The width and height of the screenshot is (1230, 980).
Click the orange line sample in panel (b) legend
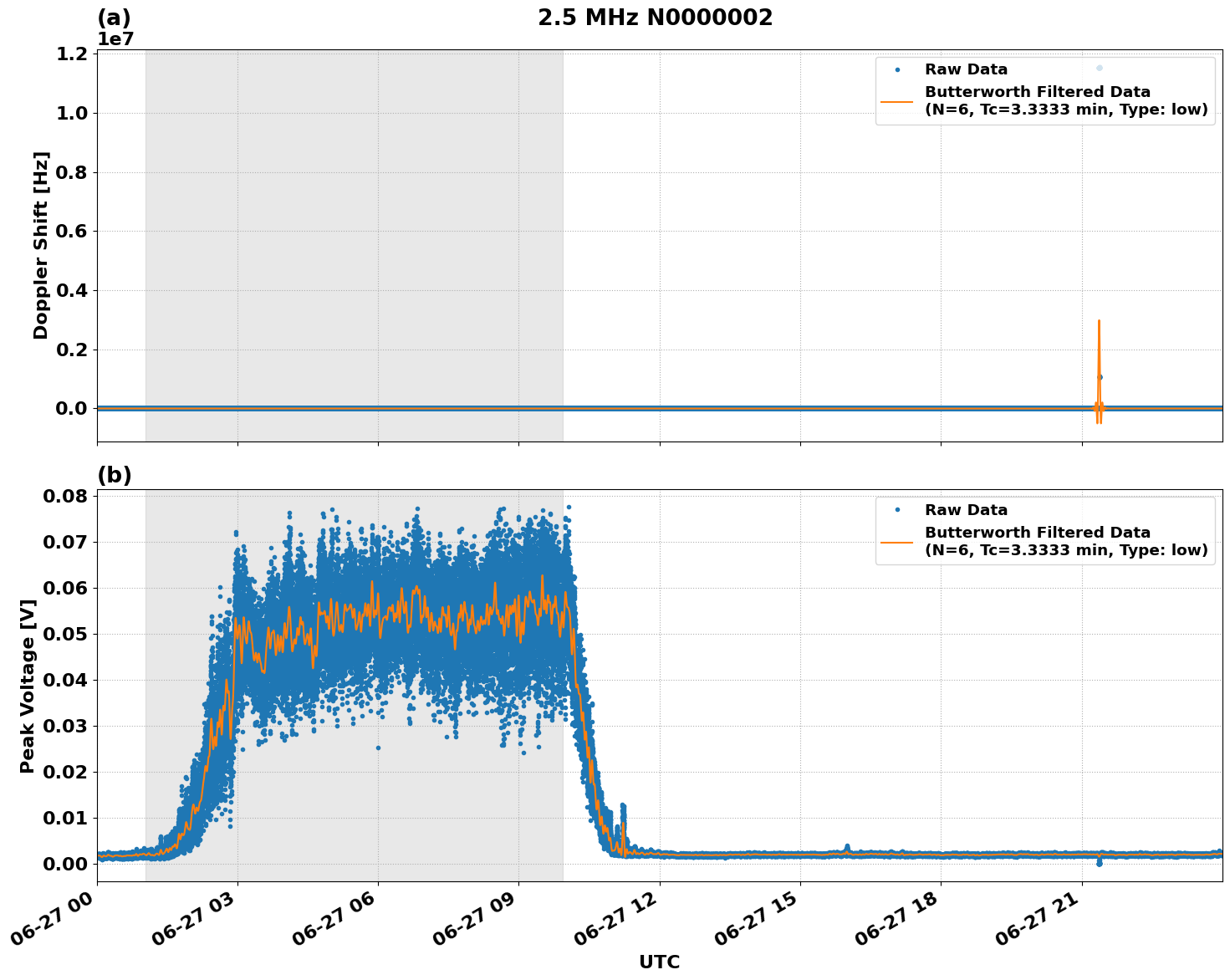pyautogui.click(x=899, y=541)
